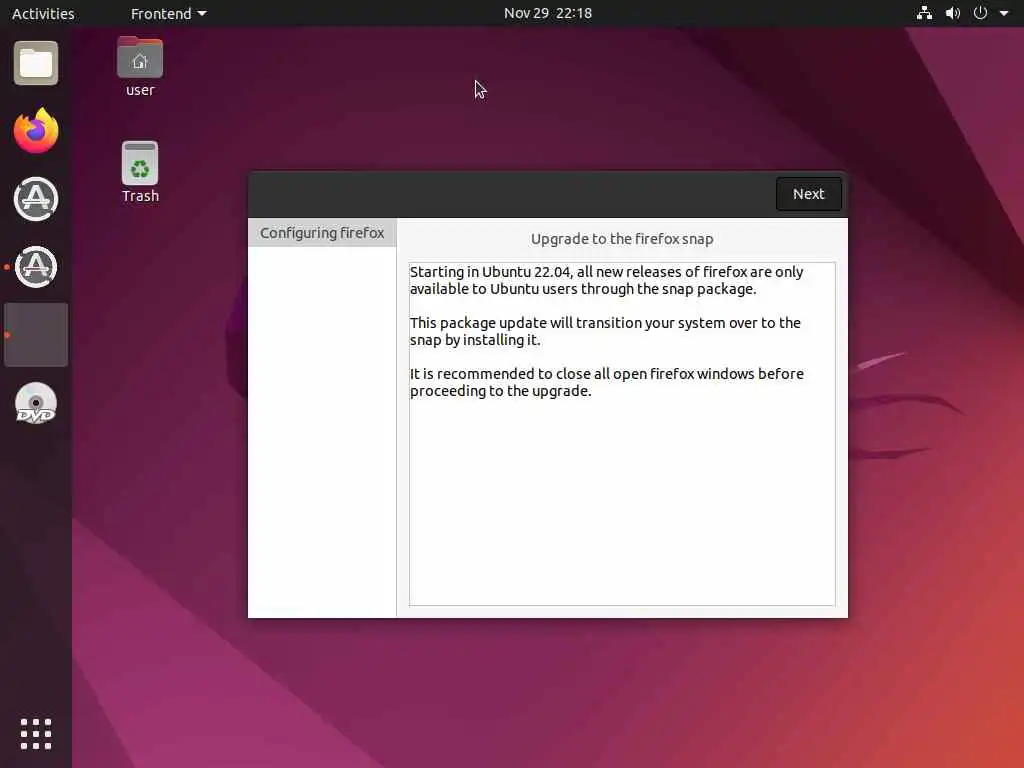
Task: Open the user home folder on the desktop
Action: pyautogui.click(x=140, y=67)
